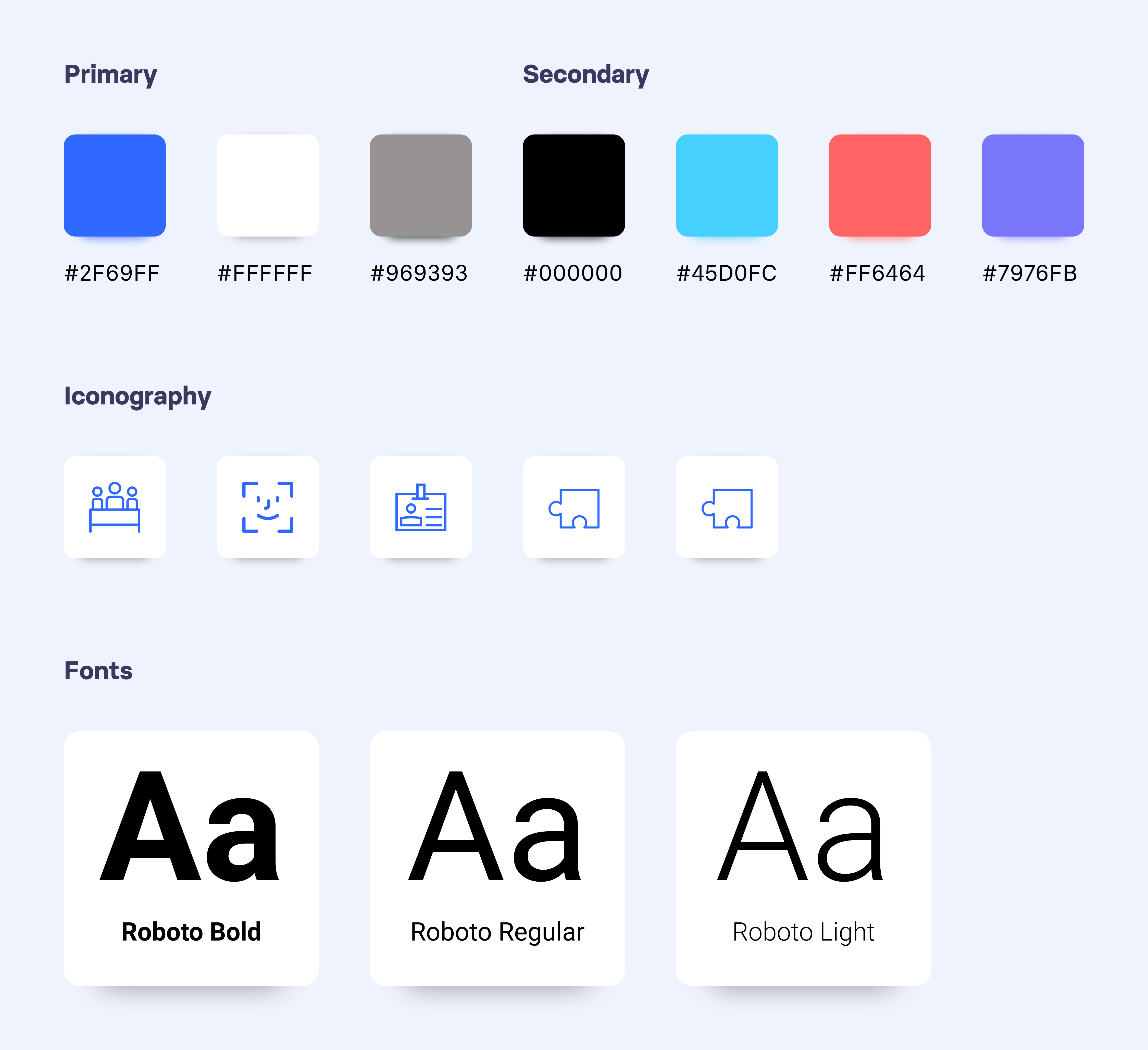
Task: Click the Roboto Light font card
Action: (x=804, y=859)
